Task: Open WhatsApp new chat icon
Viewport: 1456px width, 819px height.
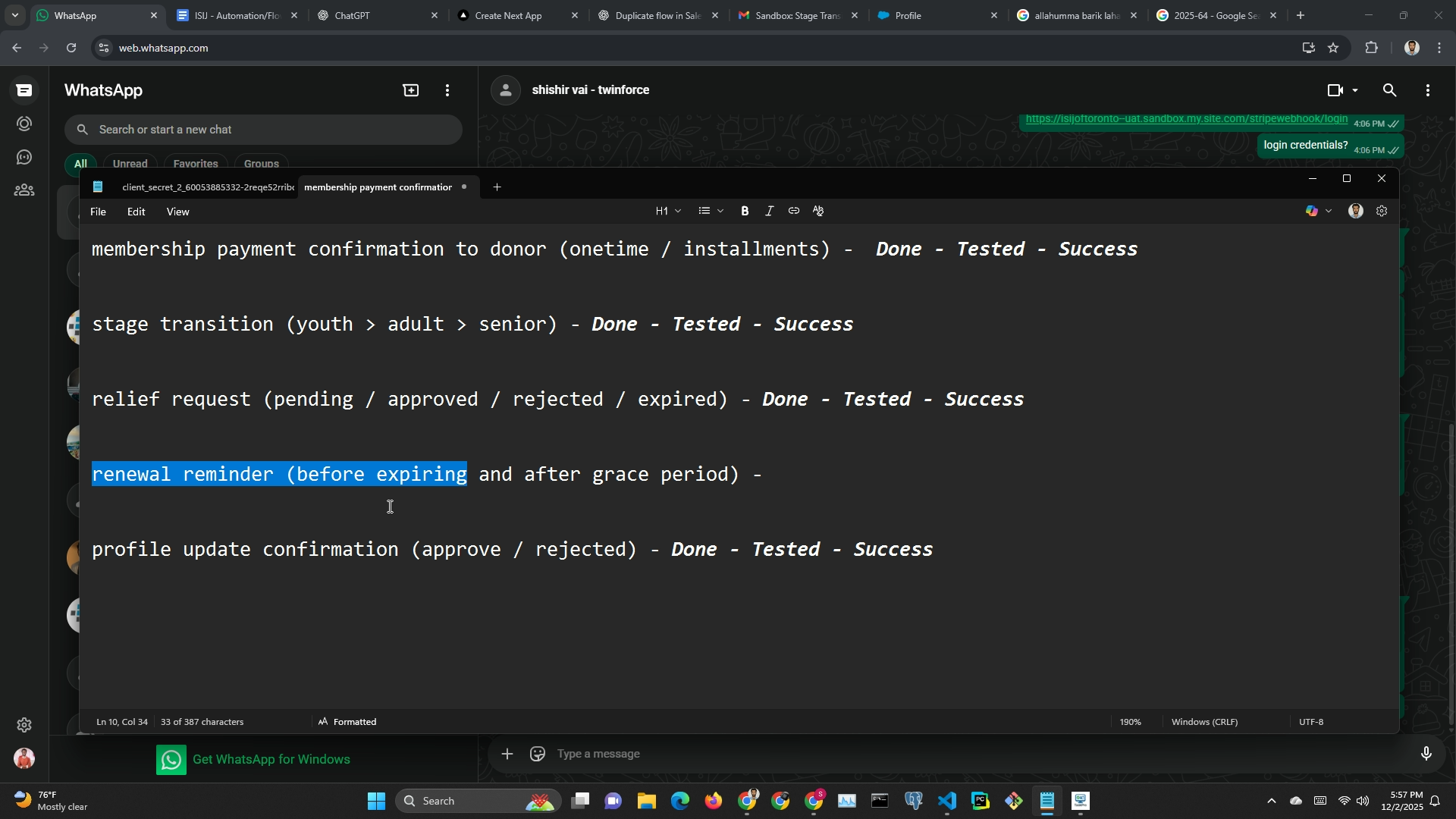Action: pyautogui.click(x=410, y=90)
